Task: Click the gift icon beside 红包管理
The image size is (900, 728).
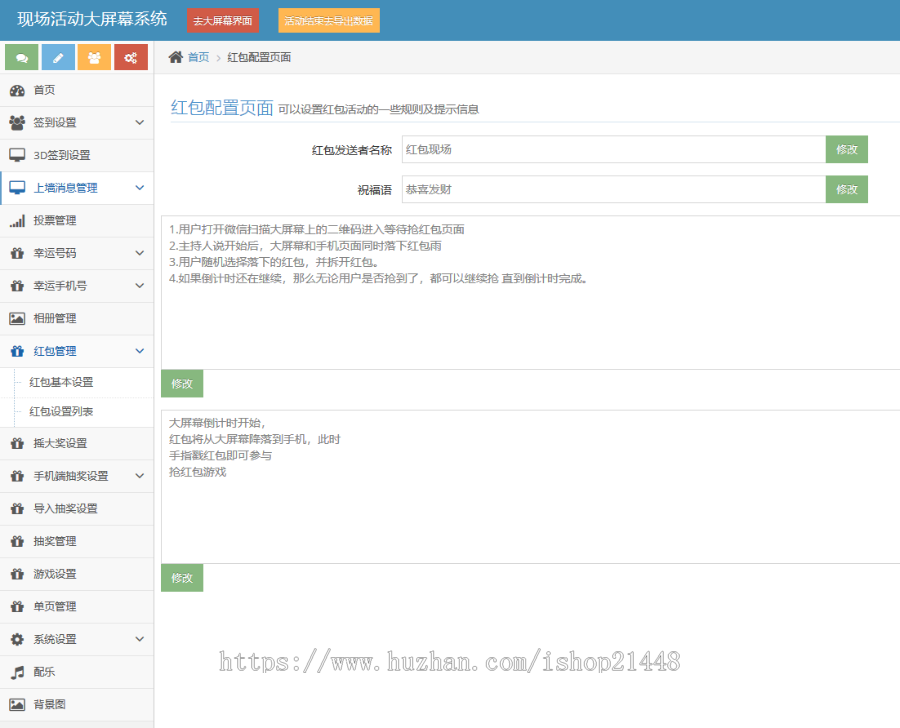Action: tap(17, 351)
